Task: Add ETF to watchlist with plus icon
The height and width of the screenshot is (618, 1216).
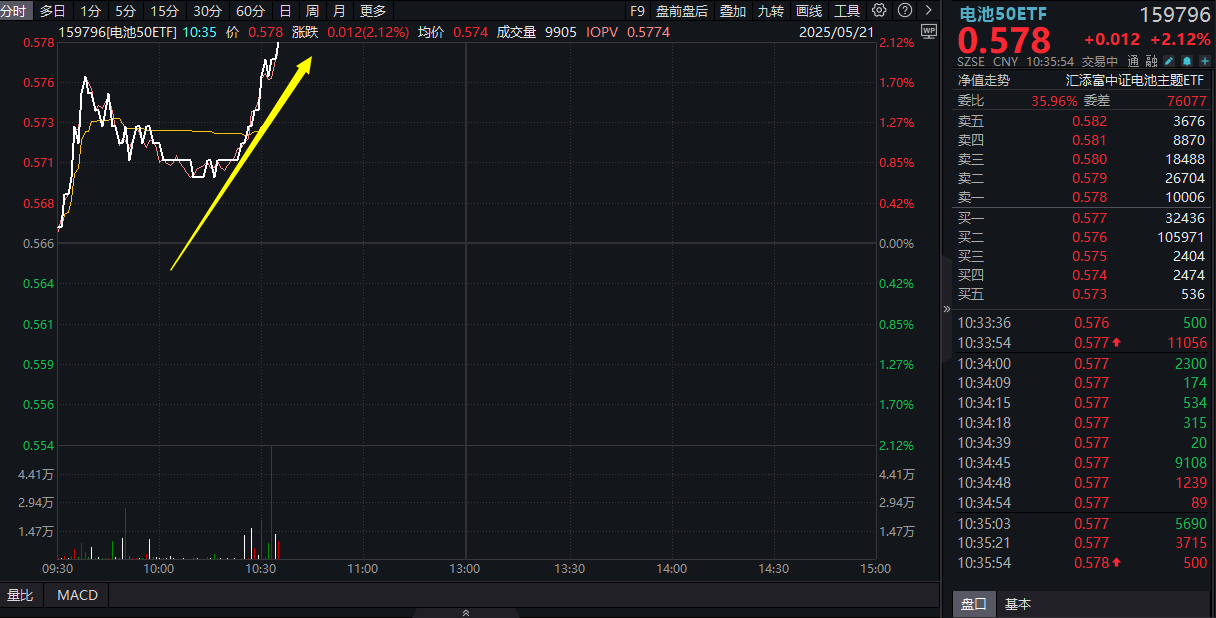Action: [x=1204, y=60]
